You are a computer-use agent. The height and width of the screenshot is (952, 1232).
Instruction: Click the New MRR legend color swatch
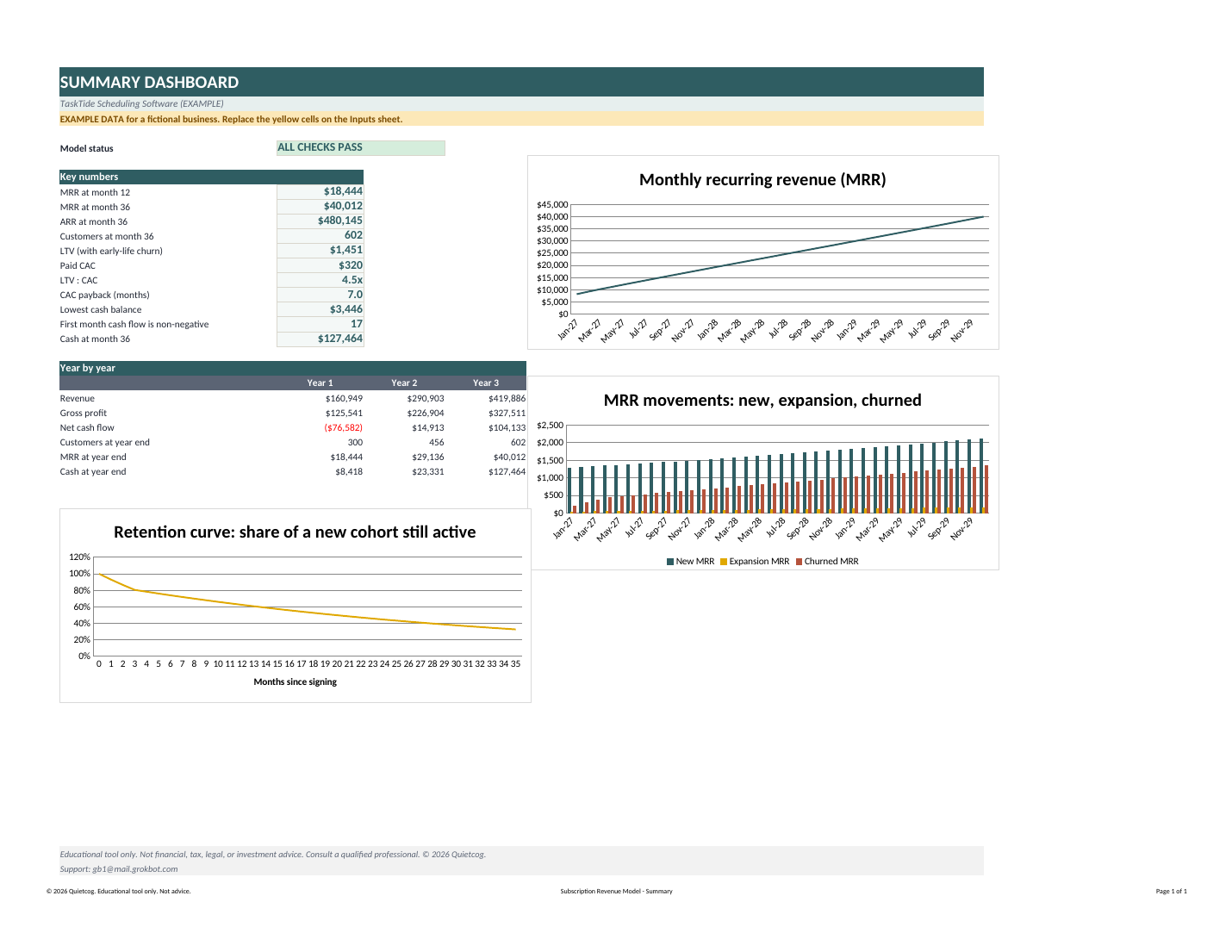coord(670,562)
